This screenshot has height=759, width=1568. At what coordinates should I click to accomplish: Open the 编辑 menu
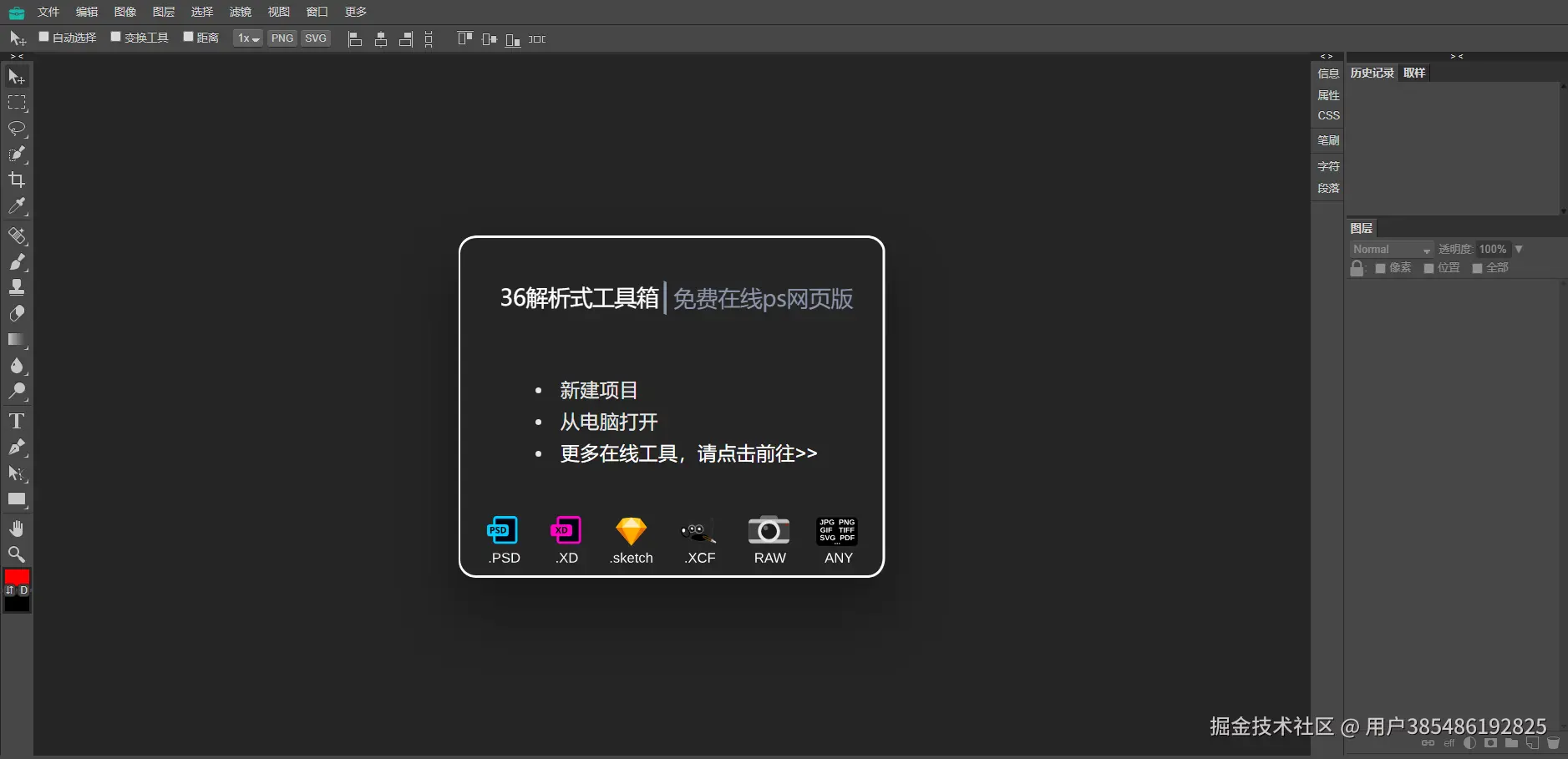click(x=87, y=12)
